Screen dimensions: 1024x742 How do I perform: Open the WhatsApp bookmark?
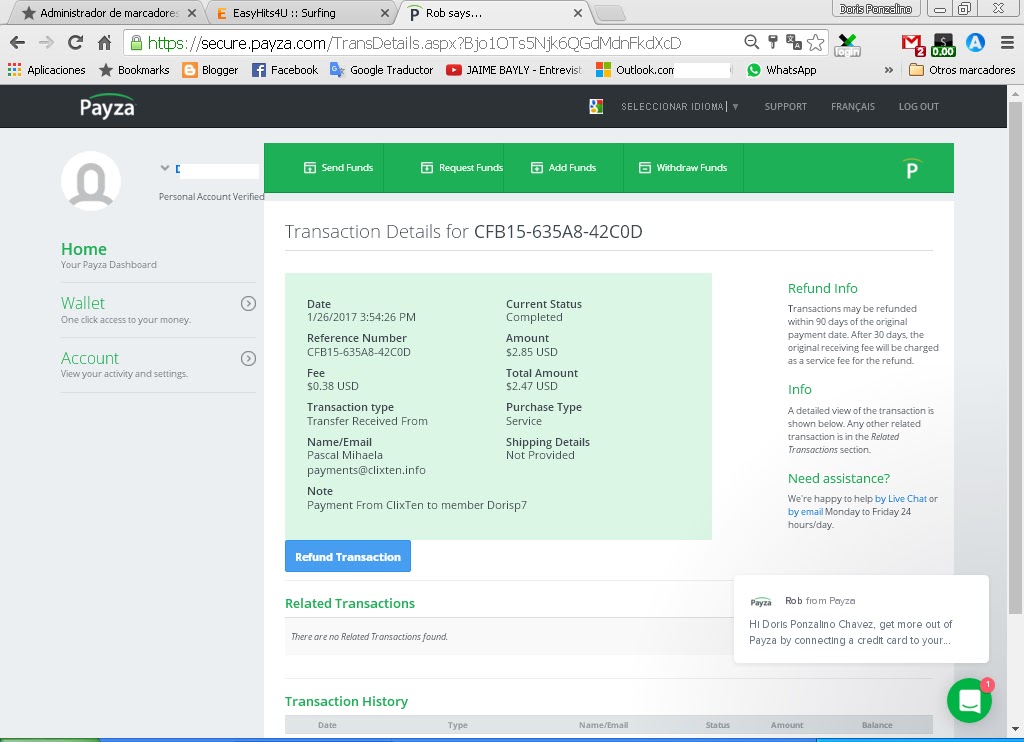(782, 70)
